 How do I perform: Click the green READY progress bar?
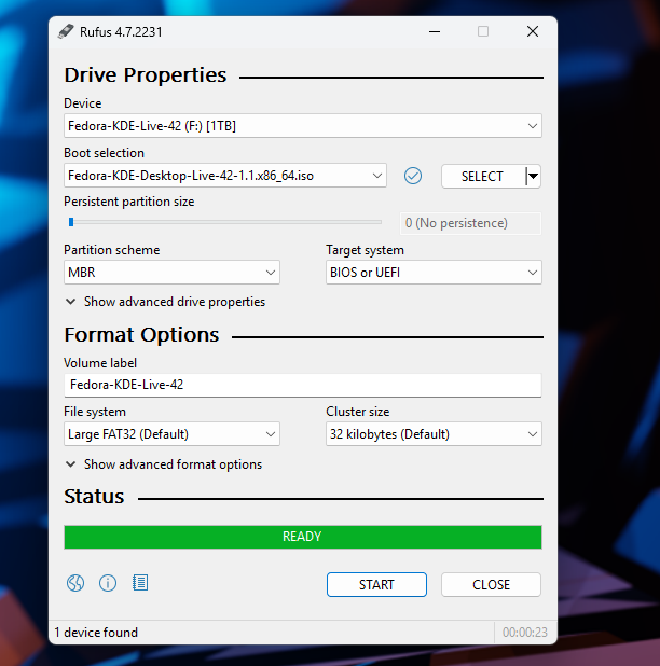(x=303, y=537)
